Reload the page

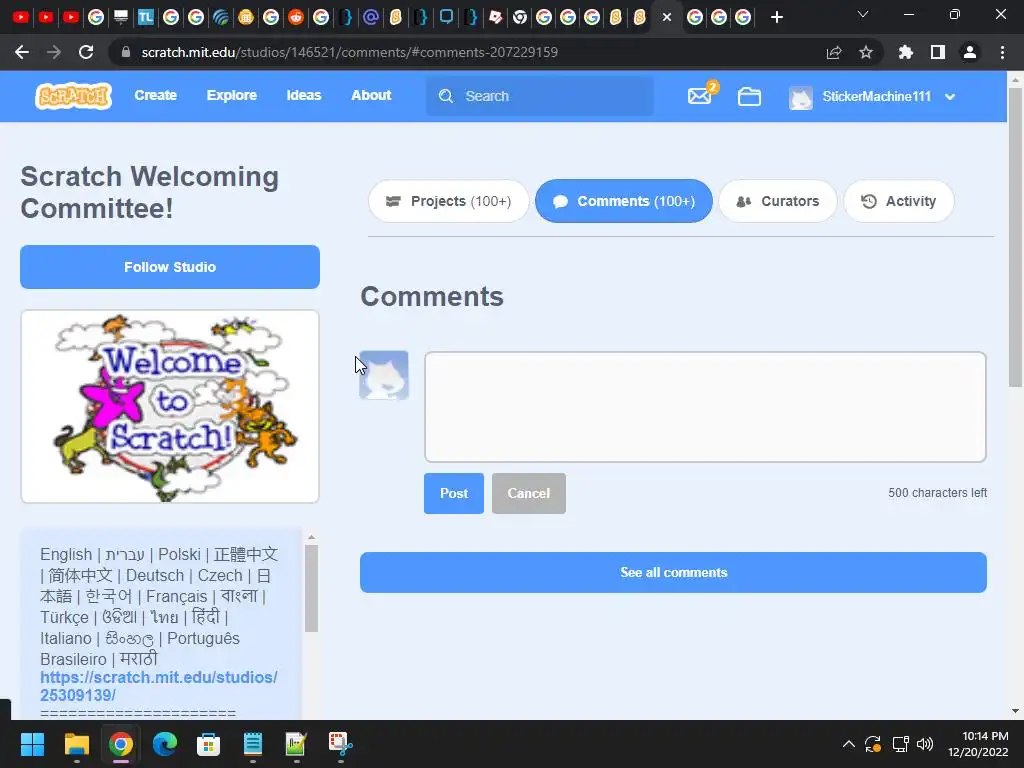click(x=86, y=52)
